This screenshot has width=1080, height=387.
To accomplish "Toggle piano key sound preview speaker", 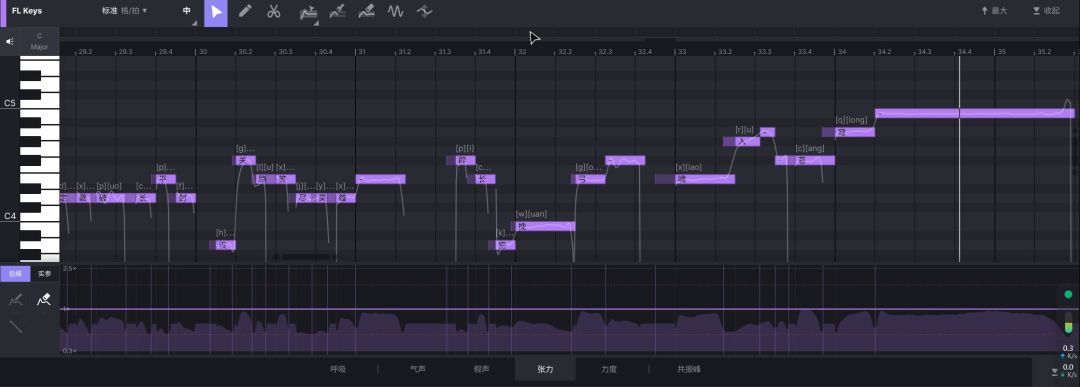I will point(10,41).
